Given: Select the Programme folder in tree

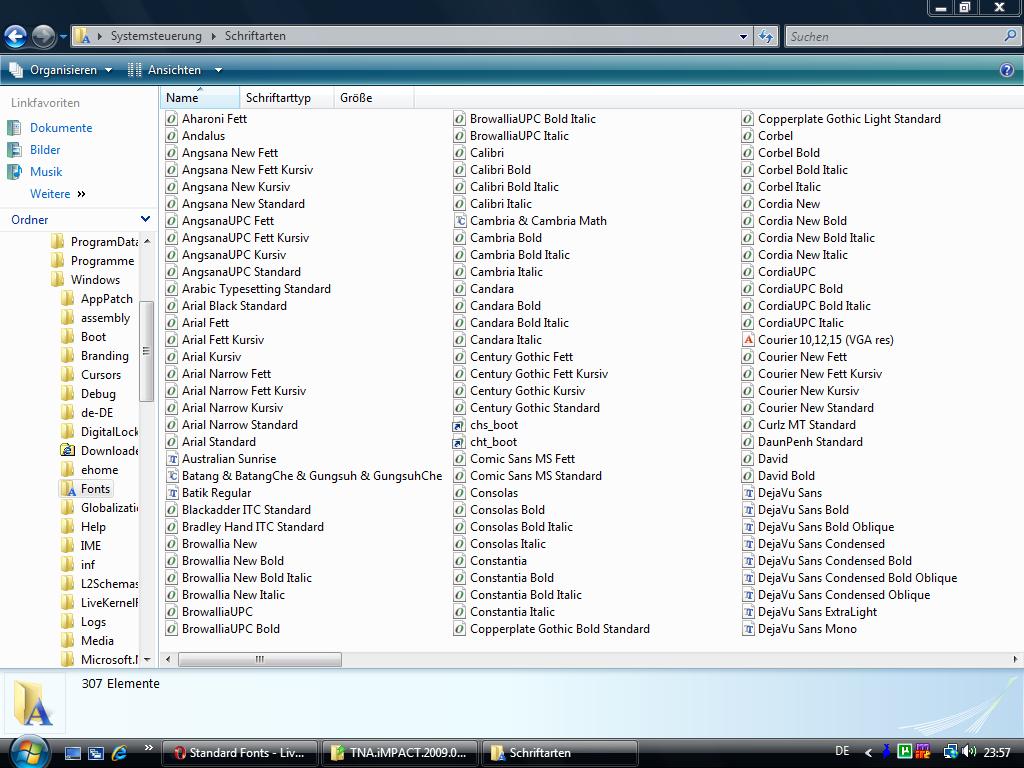Looking at the screenshot, I should (x=103, y=261).
